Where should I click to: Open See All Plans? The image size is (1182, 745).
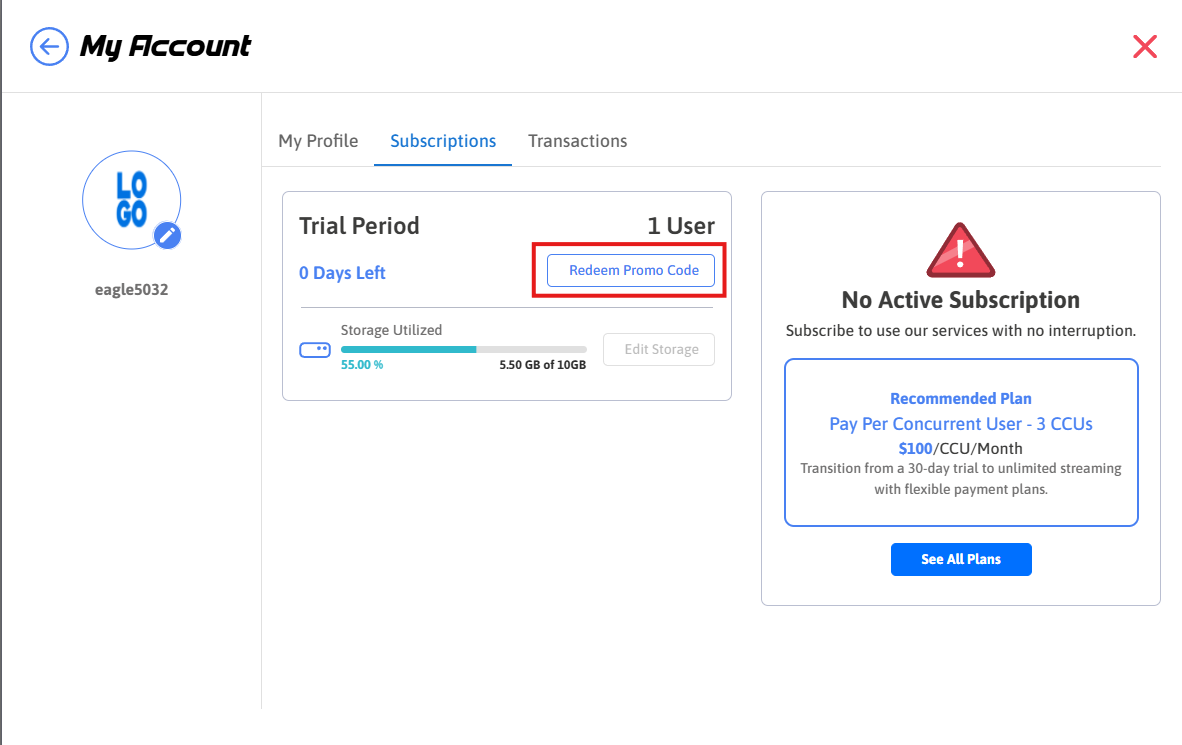pyautogui.click(x=960, y=559)
